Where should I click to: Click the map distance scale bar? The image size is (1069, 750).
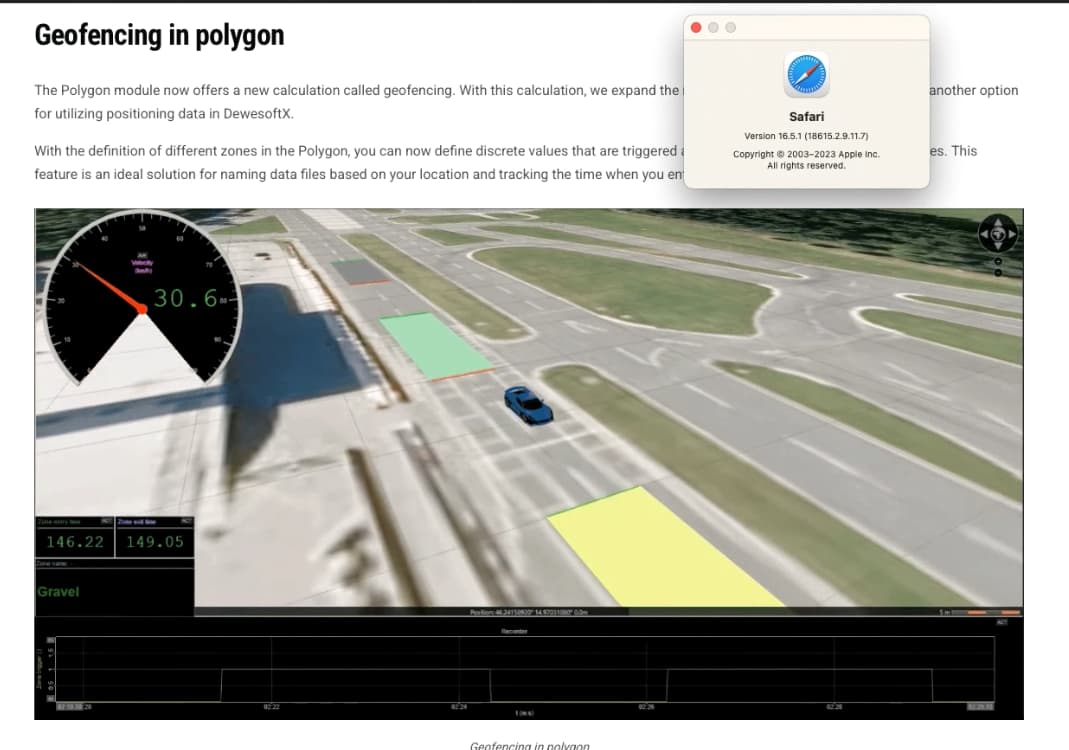[x=986, y=611]
